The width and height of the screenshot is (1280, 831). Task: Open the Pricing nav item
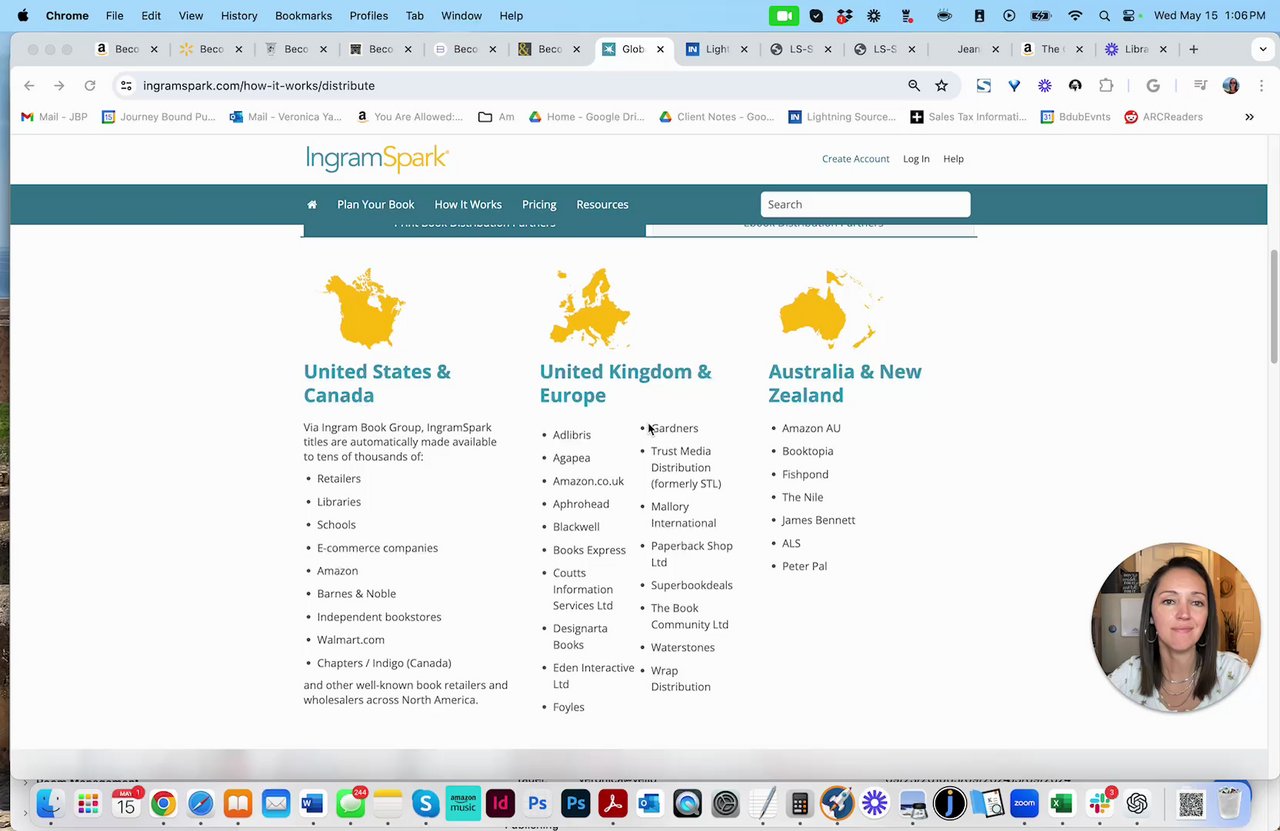tap(539, 204)
